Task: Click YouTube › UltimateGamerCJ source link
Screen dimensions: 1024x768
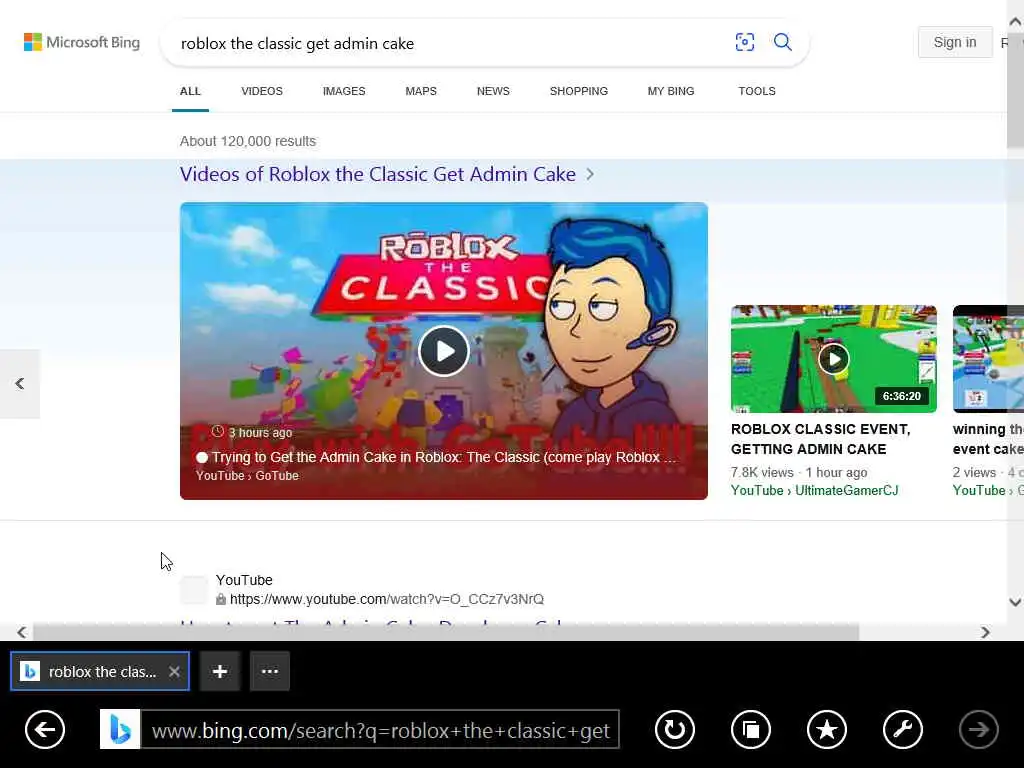Action: [814, 490]
